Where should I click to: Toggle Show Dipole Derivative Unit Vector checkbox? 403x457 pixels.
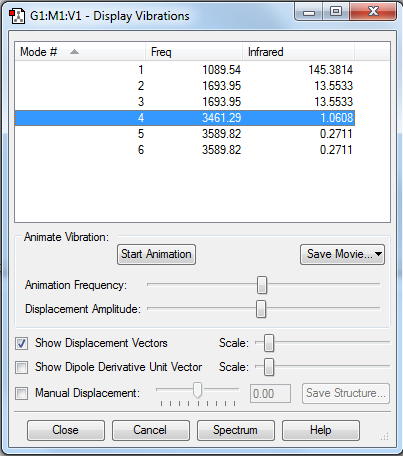point(22,367)
